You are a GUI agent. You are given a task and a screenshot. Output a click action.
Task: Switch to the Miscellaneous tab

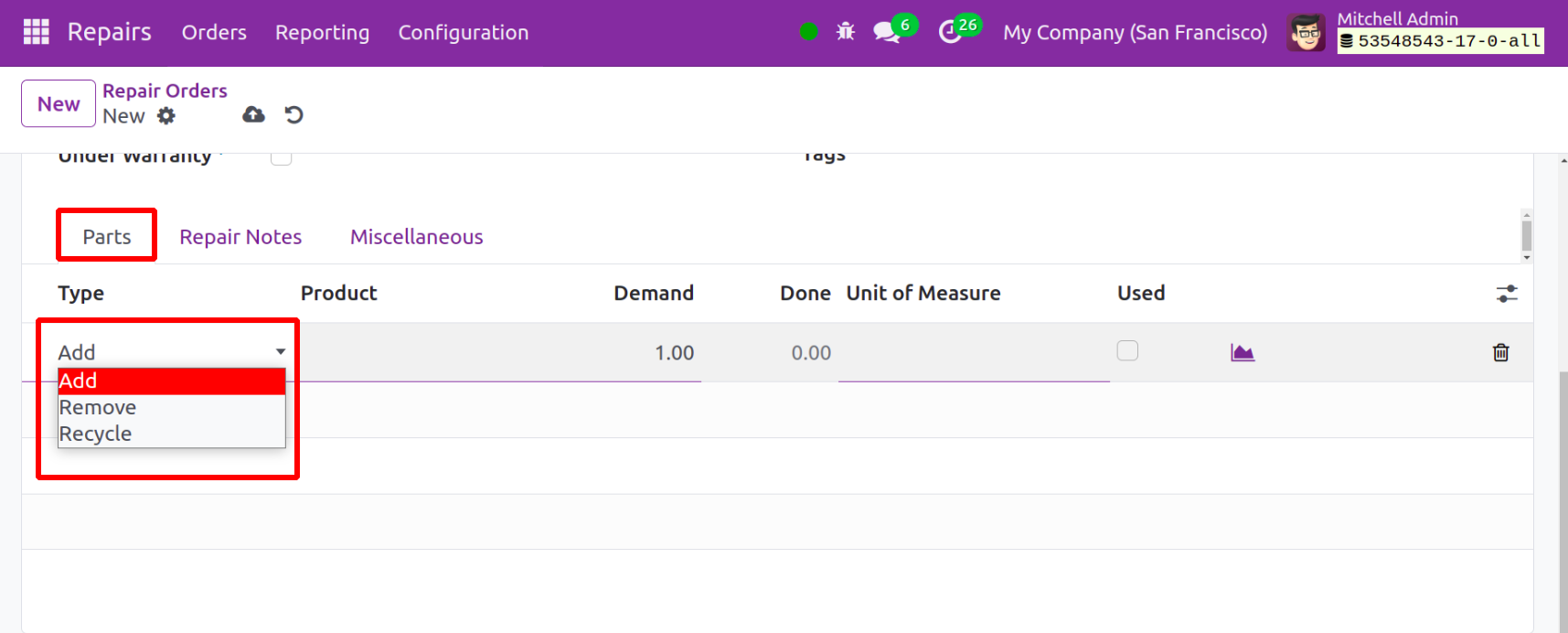click(x=417, y=237)
